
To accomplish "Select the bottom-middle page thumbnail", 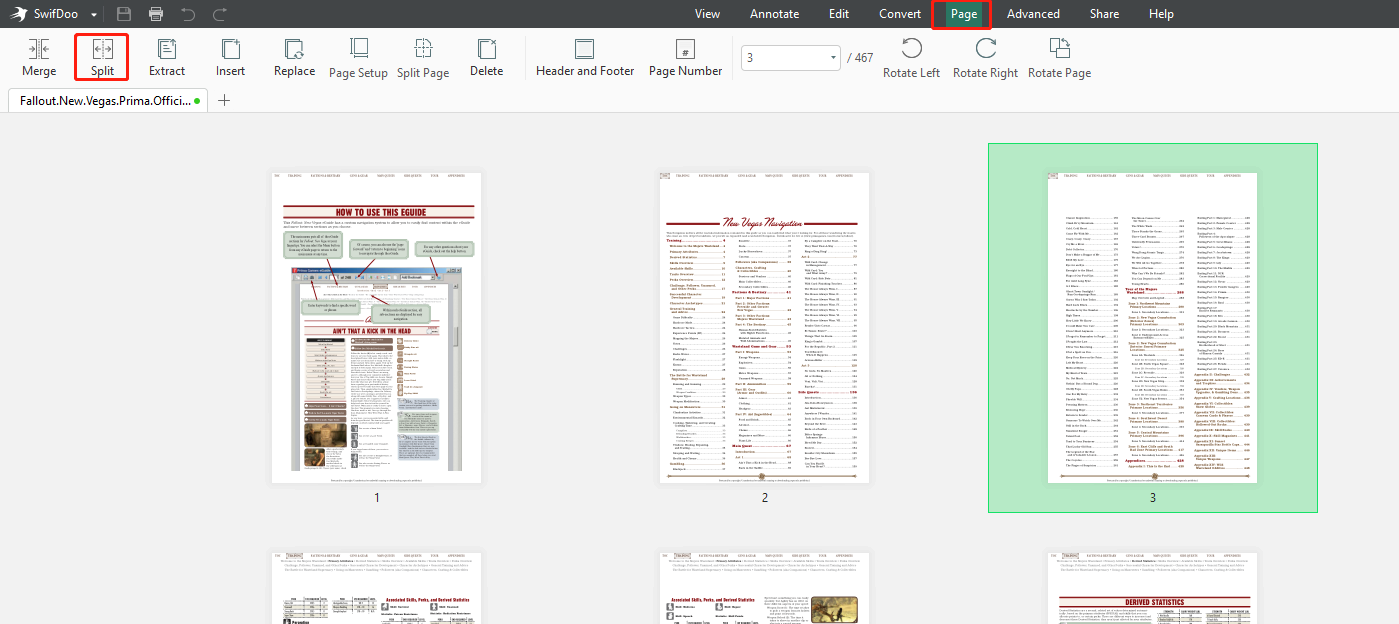I will click(x=764, y=586).
